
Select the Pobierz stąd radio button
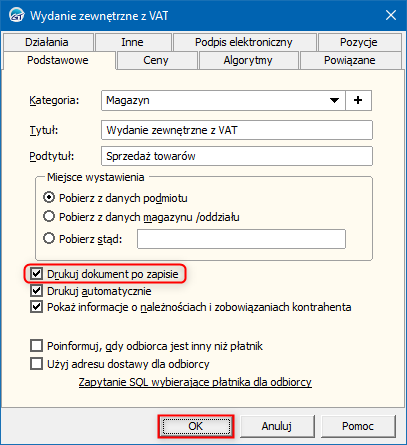pyautogui.click(x=49, y=238)
